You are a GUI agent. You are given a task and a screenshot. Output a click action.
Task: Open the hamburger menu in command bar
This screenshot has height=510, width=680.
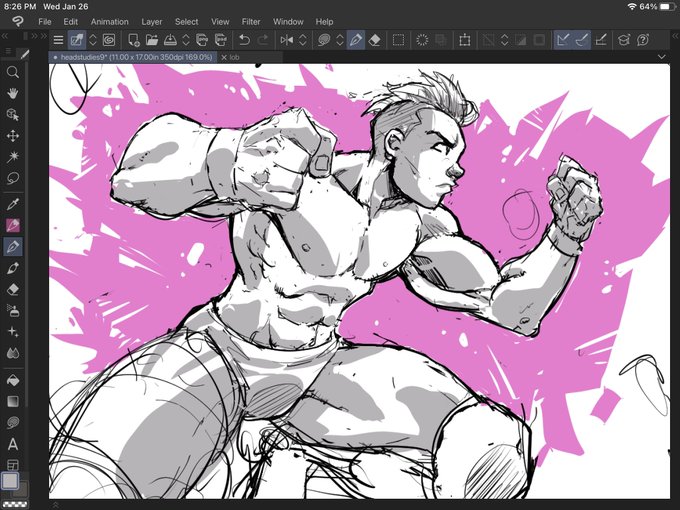pyautogui.click(x=58, y=40)
